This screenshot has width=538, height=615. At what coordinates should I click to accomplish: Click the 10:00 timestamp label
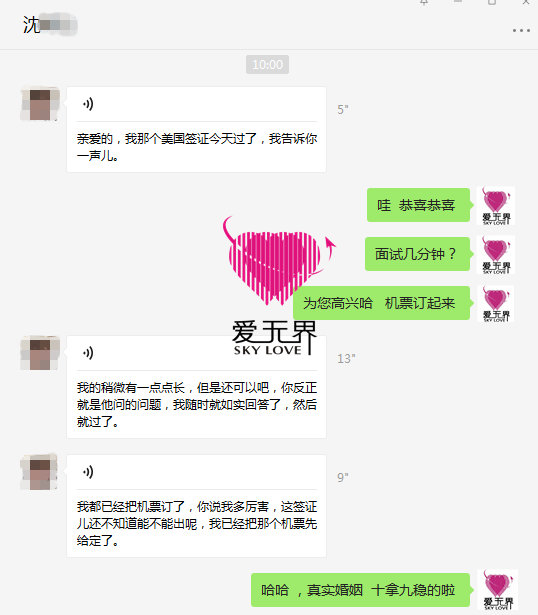coord(267,64)
